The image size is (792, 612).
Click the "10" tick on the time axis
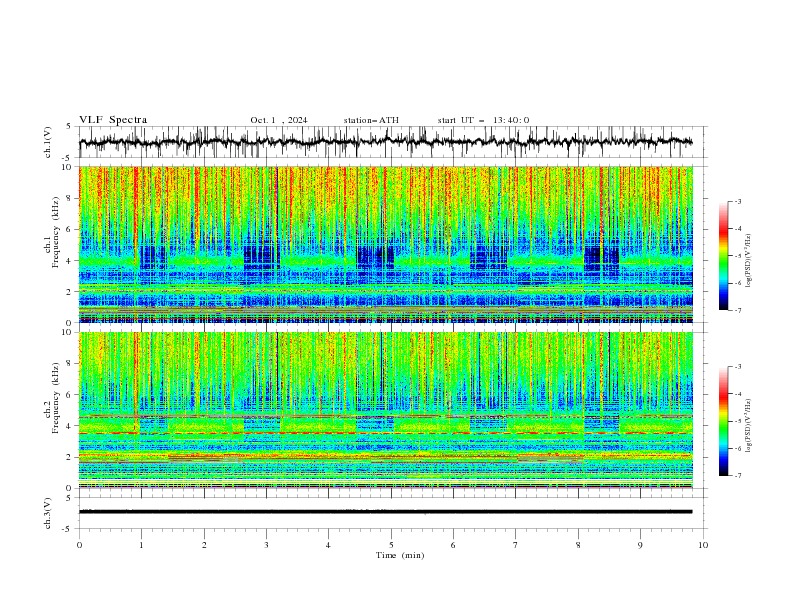[x=703, y=545]
